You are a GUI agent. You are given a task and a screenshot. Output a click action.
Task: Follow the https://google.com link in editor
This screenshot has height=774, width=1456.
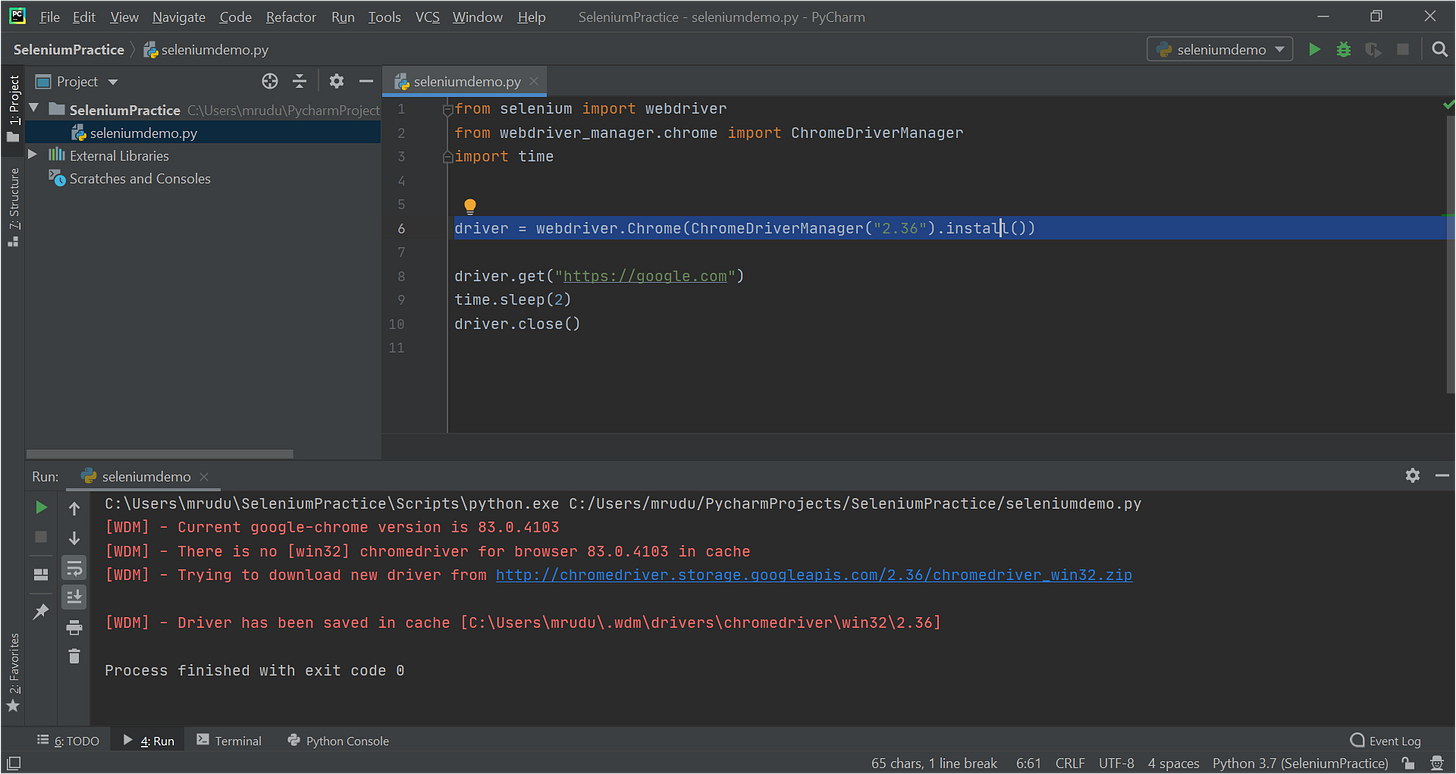pos(645,275)
